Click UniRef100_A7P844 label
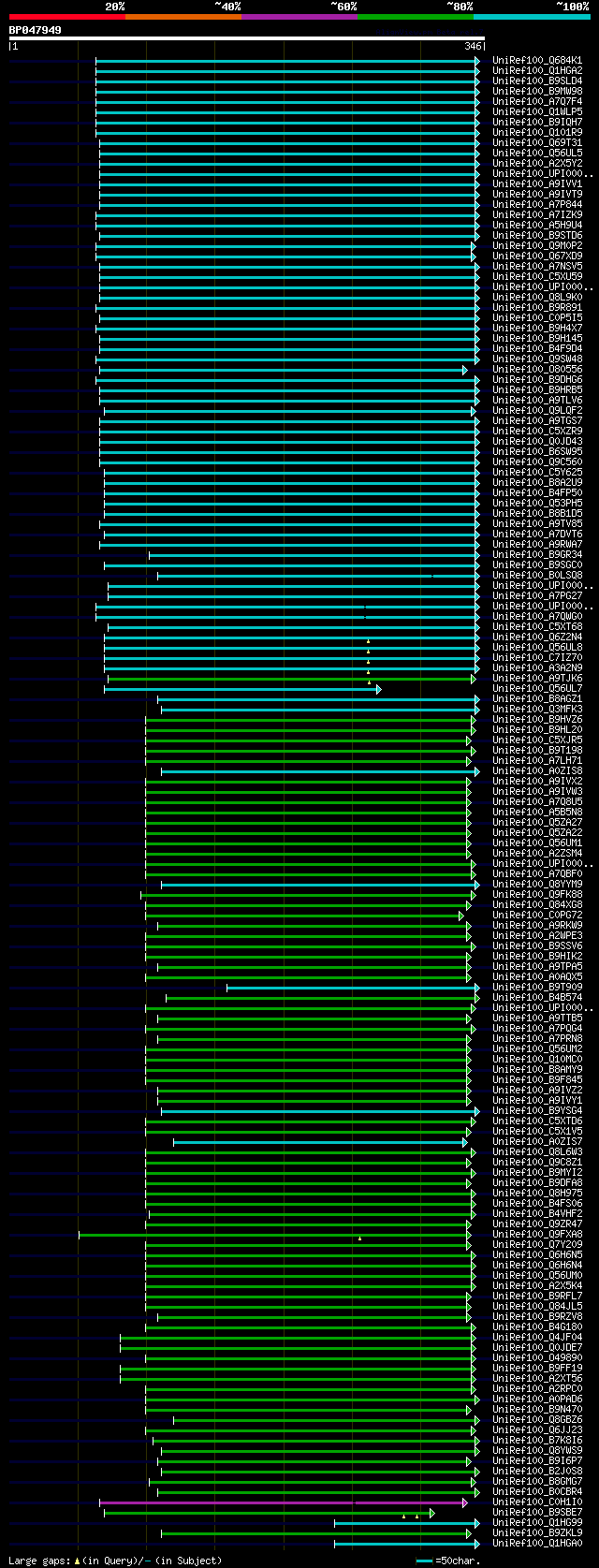Screen dimensions: 599x1568 [537, 204]
